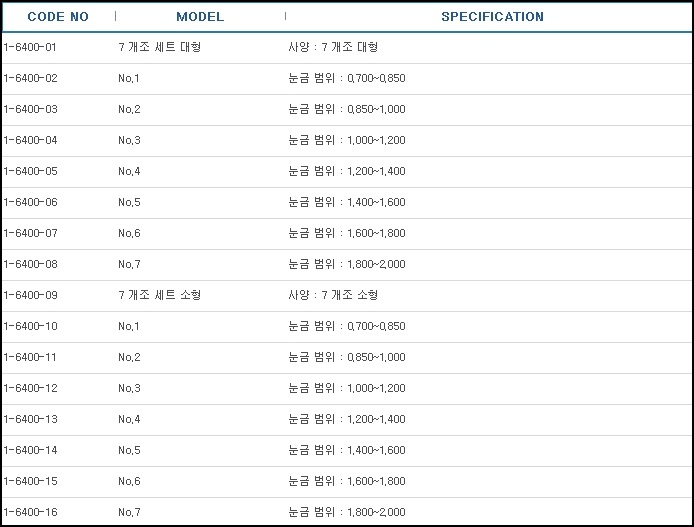Viewport: 694px width, 527px height.
Task: Click code 1-6400-12
Action: tap(31, 388)
